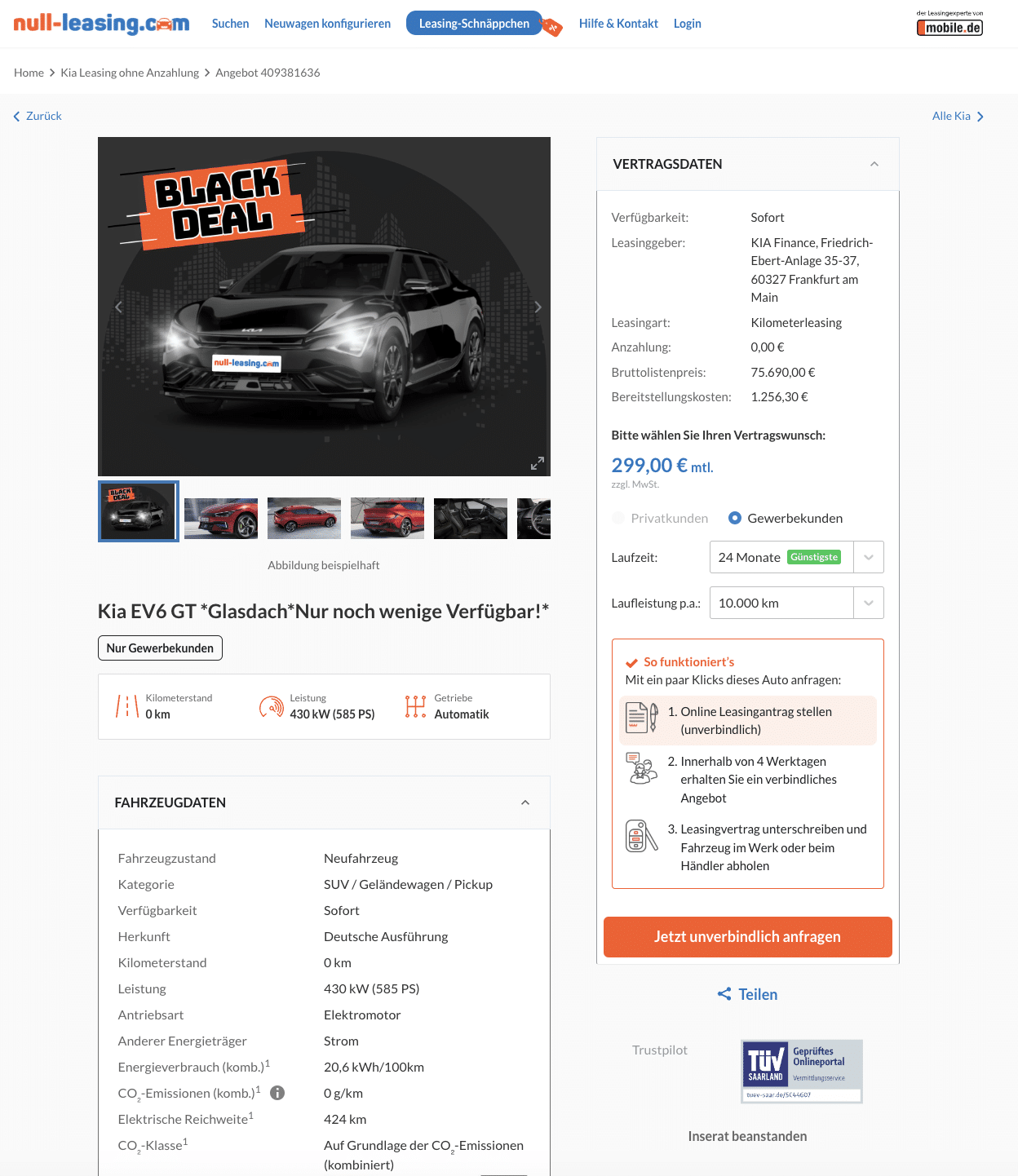1018x1176 pixels.
Task: Open the Leasing-Schnäppchen tab
Action: pos(474,24)
